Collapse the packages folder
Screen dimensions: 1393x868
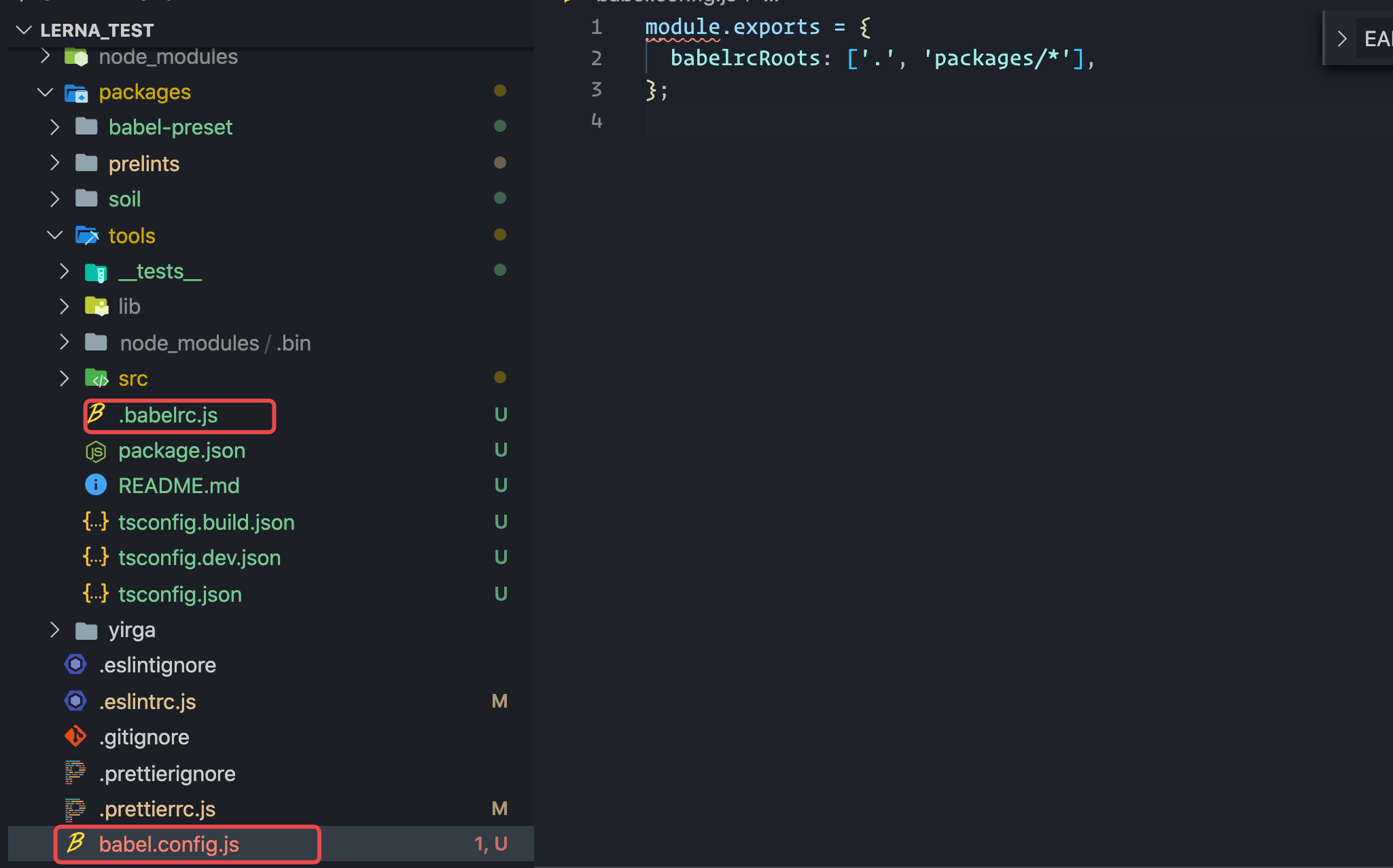45,92
